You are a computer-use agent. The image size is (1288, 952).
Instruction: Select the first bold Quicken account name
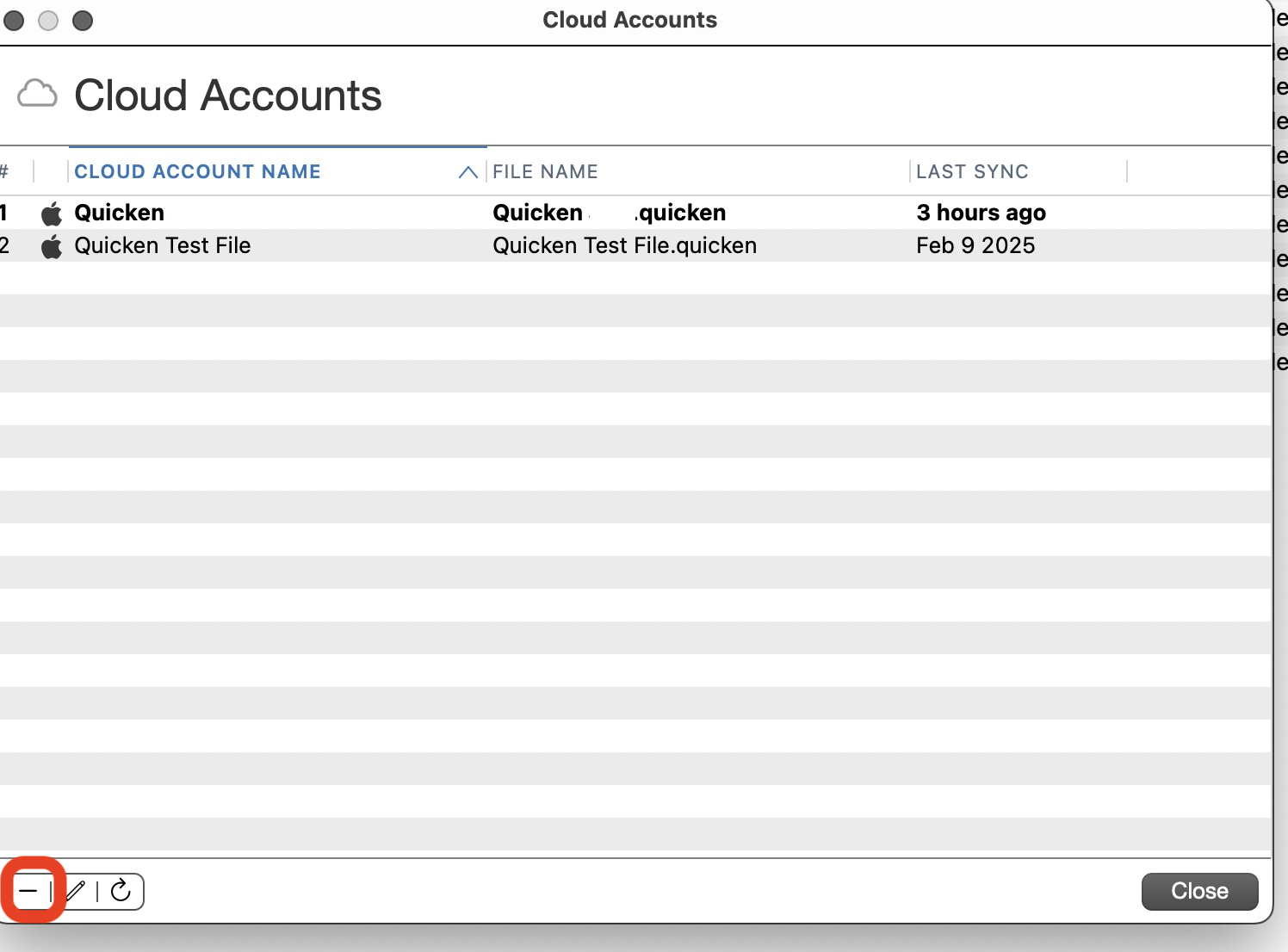[120, 213]
